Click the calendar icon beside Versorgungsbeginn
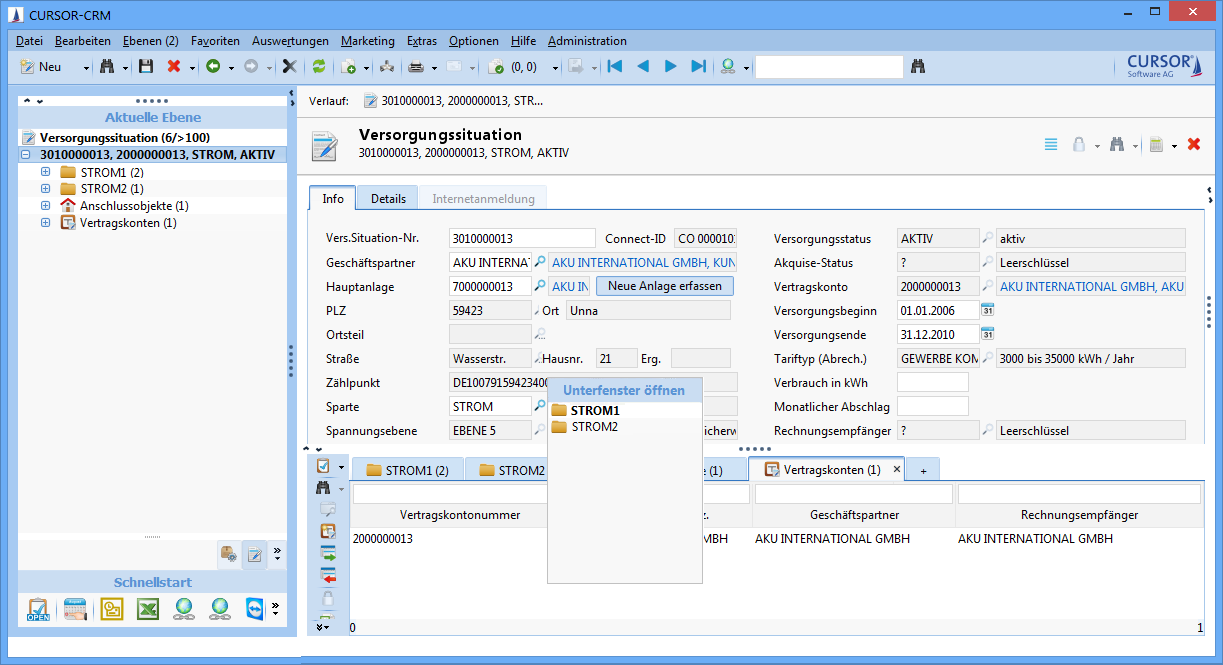 987,311
